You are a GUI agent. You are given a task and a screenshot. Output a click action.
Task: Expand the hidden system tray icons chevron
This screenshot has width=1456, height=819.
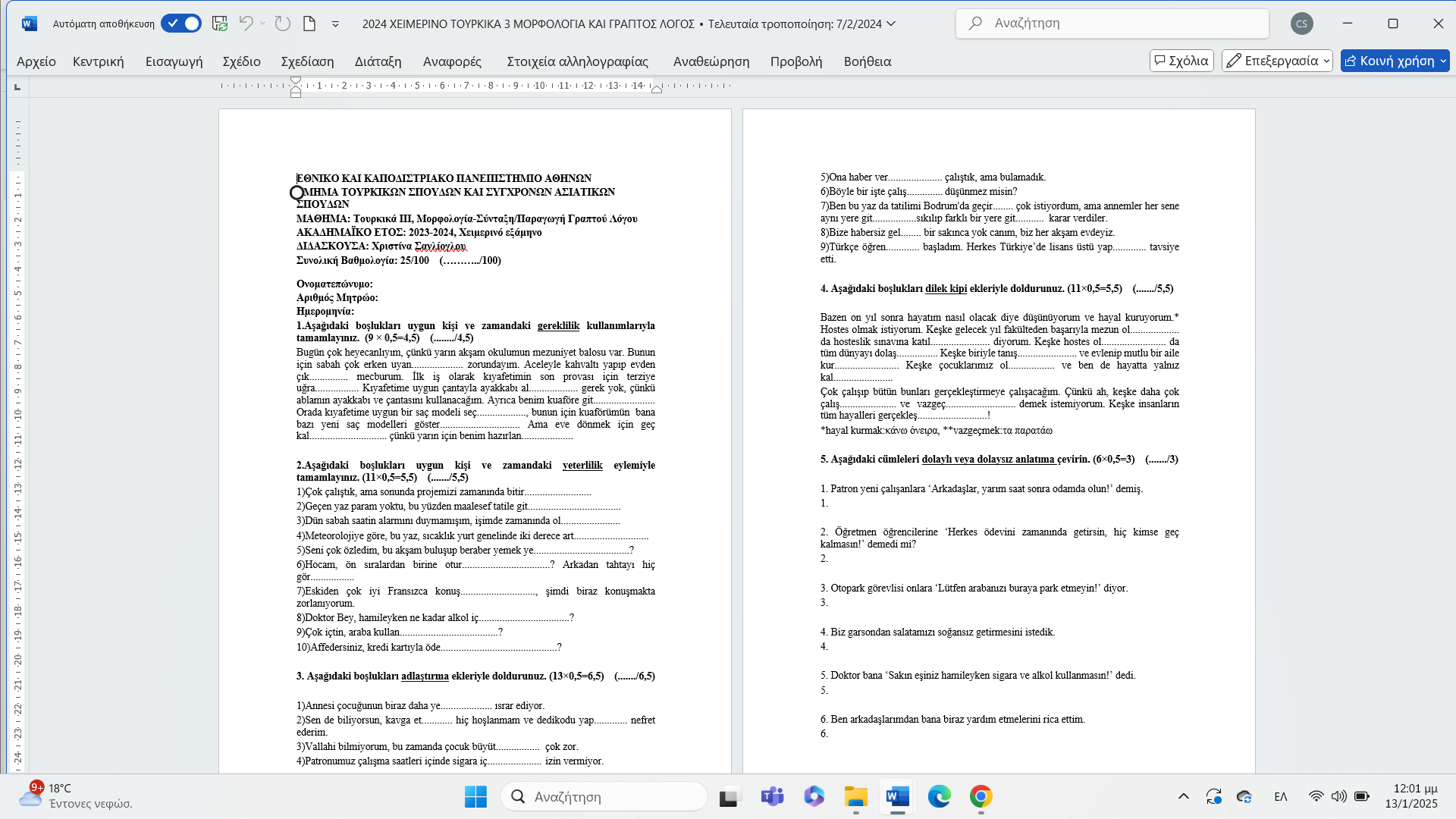(1183, 796)
